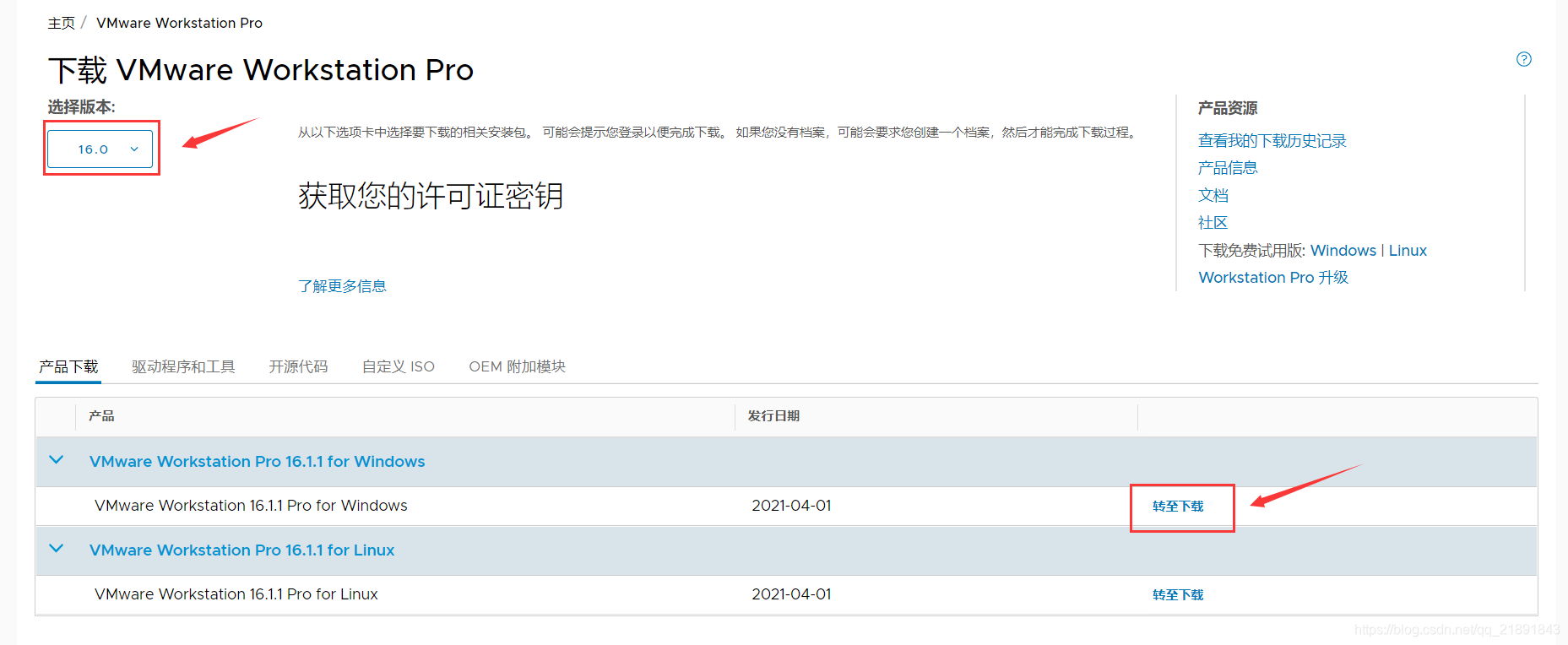Open the 文档 link
This screenshot has width=1568, height=645.
(1213, 195)
